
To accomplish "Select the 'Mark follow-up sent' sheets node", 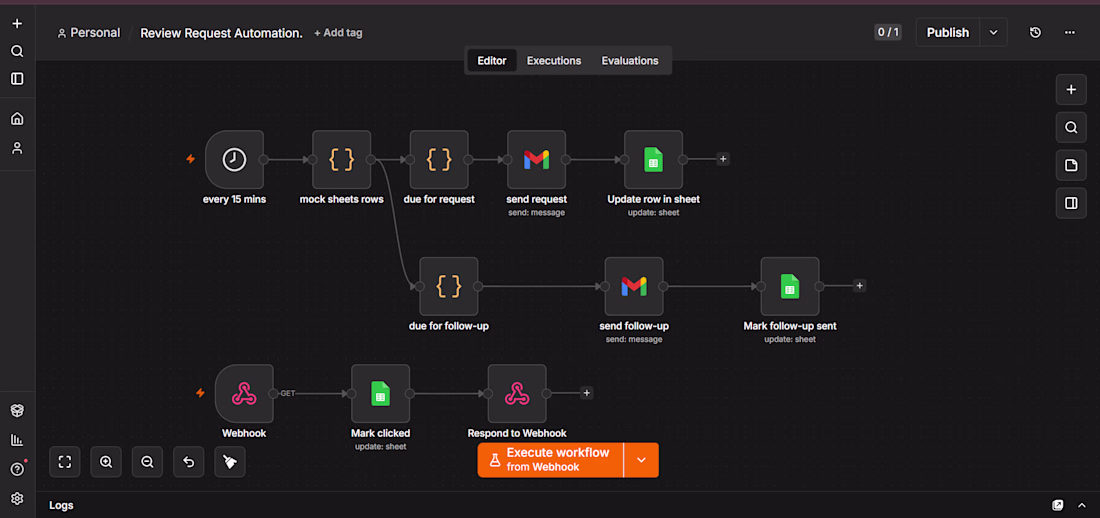I will [x=790, y=286].
